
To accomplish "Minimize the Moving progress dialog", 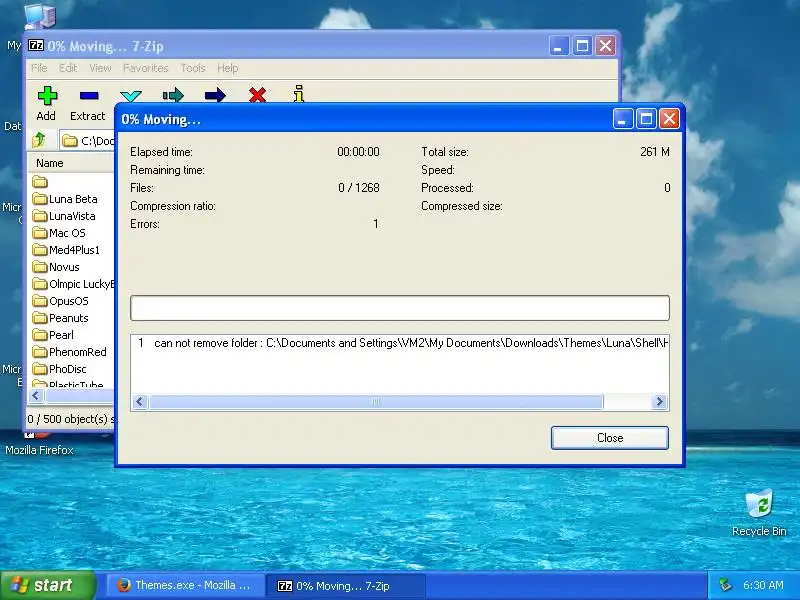I will tap(622, 119).
